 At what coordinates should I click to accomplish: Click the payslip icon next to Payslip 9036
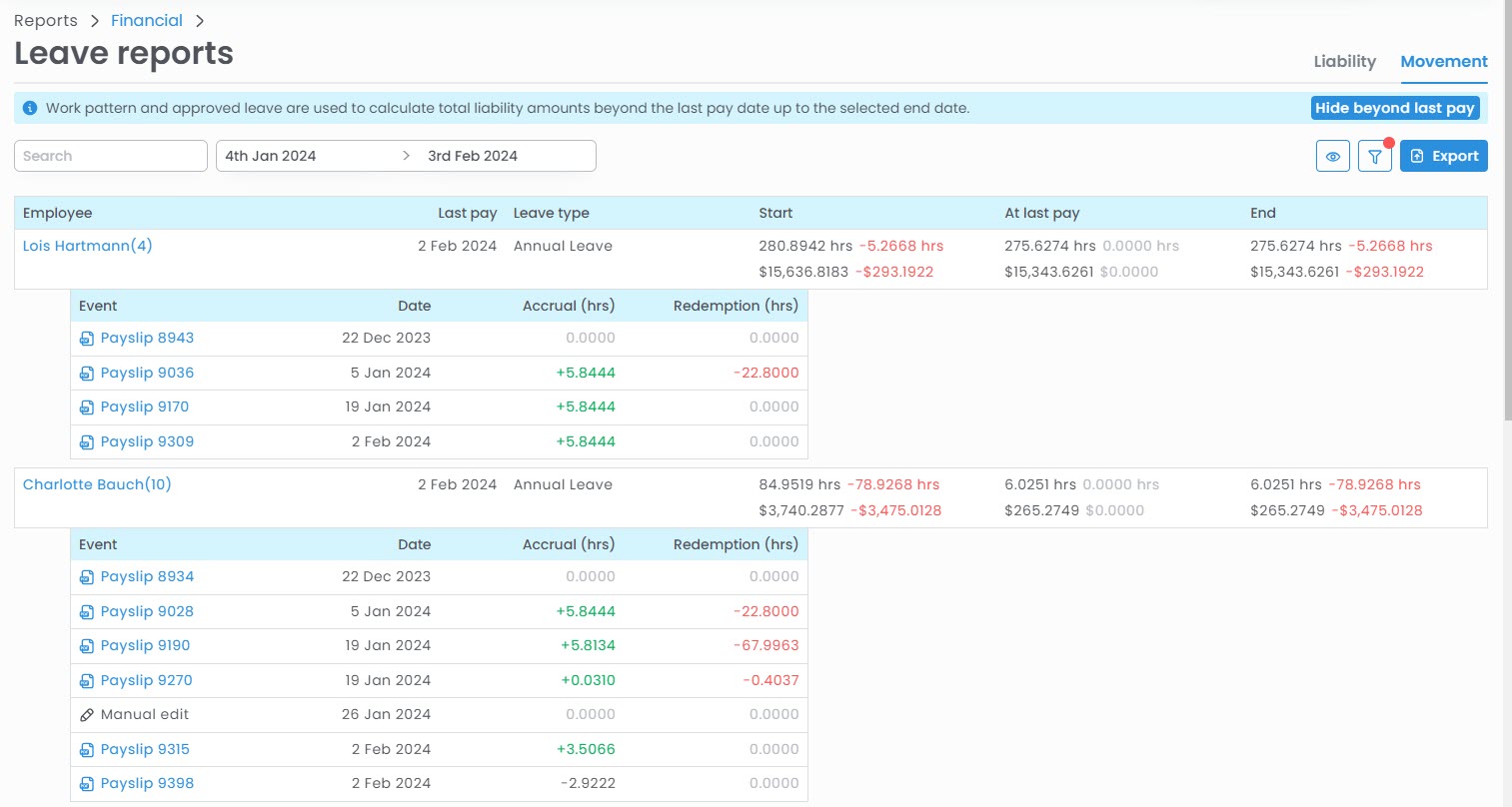87,374
